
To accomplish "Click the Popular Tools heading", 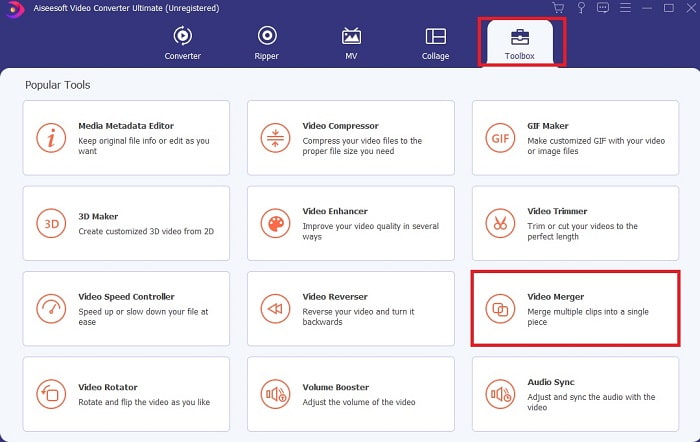I will point(58,85).
